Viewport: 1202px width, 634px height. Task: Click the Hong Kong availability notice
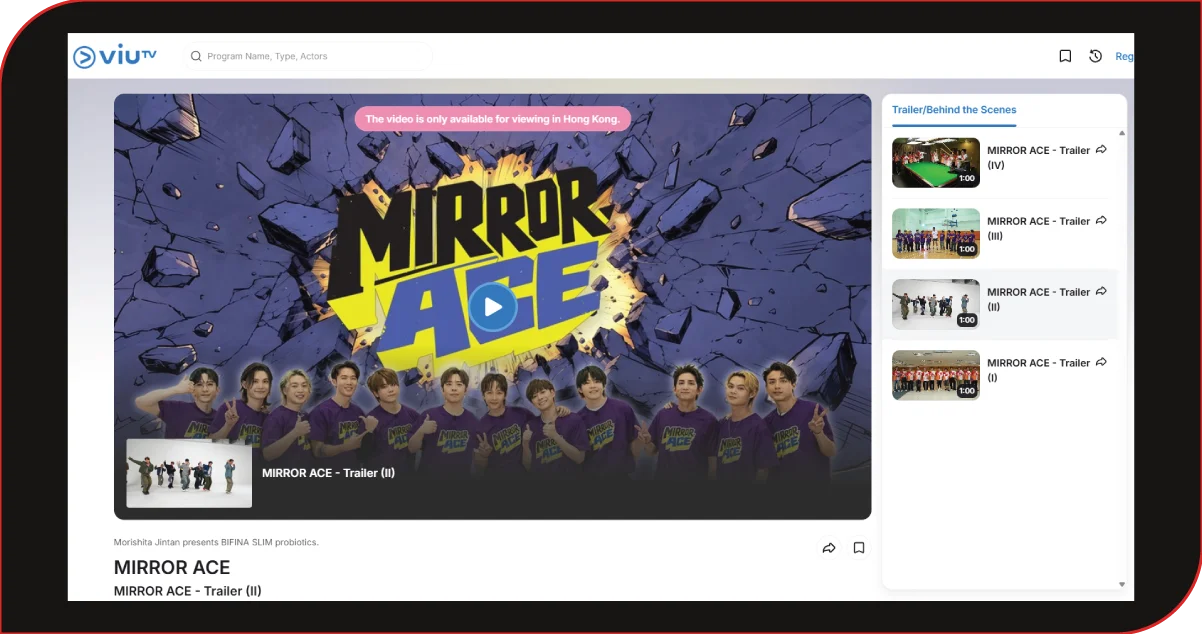pyautogui.click(x=493, y=119)
